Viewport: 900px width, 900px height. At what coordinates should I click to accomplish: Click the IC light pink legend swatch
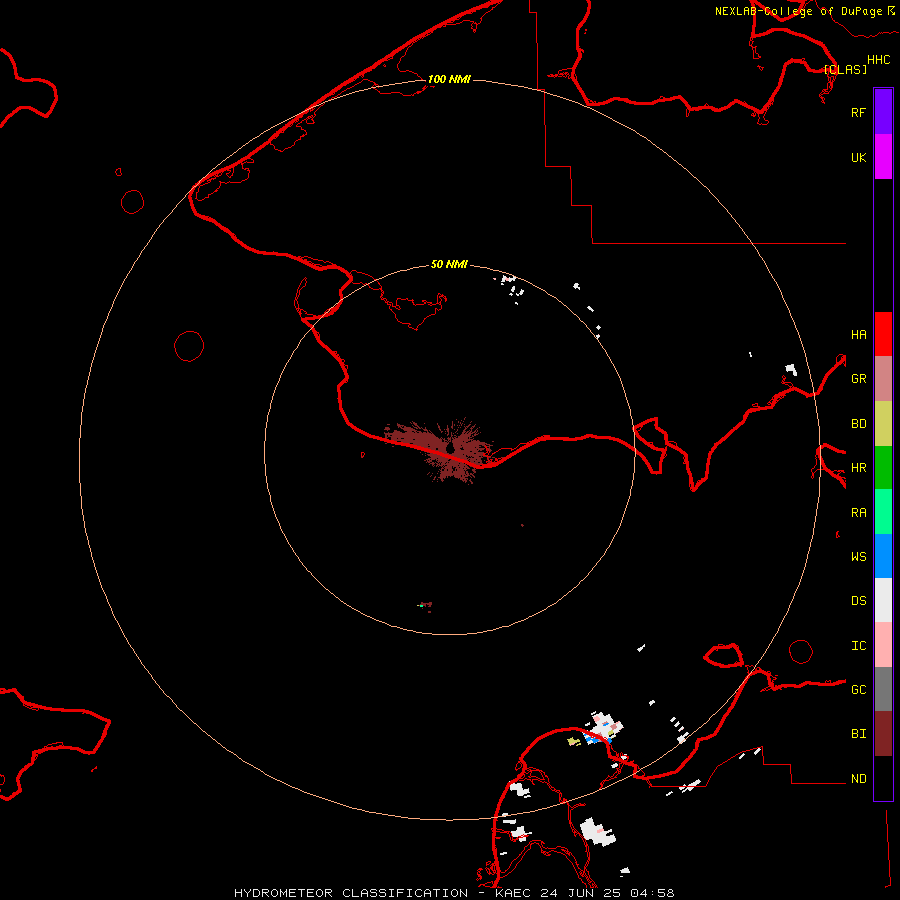(x=883, y=645)
